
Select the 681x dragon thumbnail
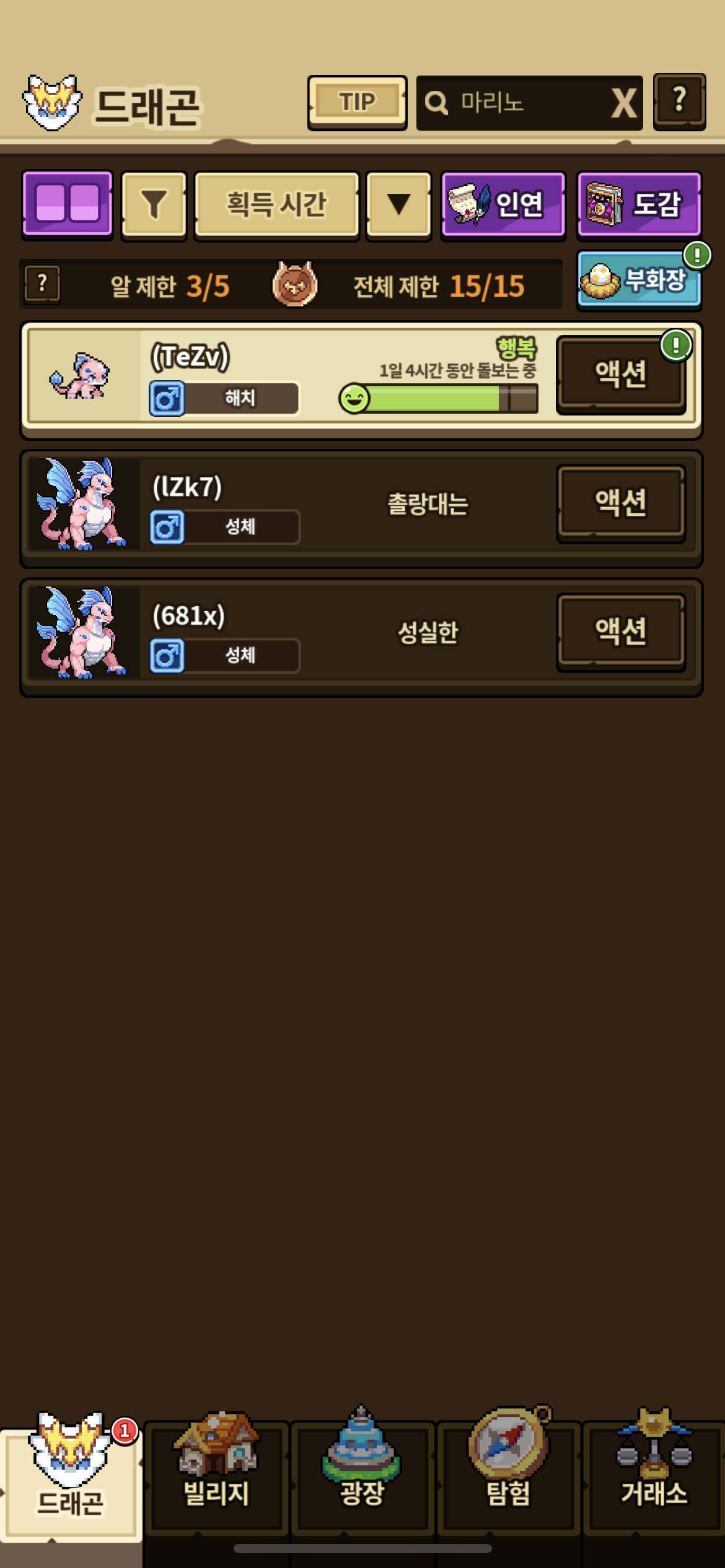point(82,632)
